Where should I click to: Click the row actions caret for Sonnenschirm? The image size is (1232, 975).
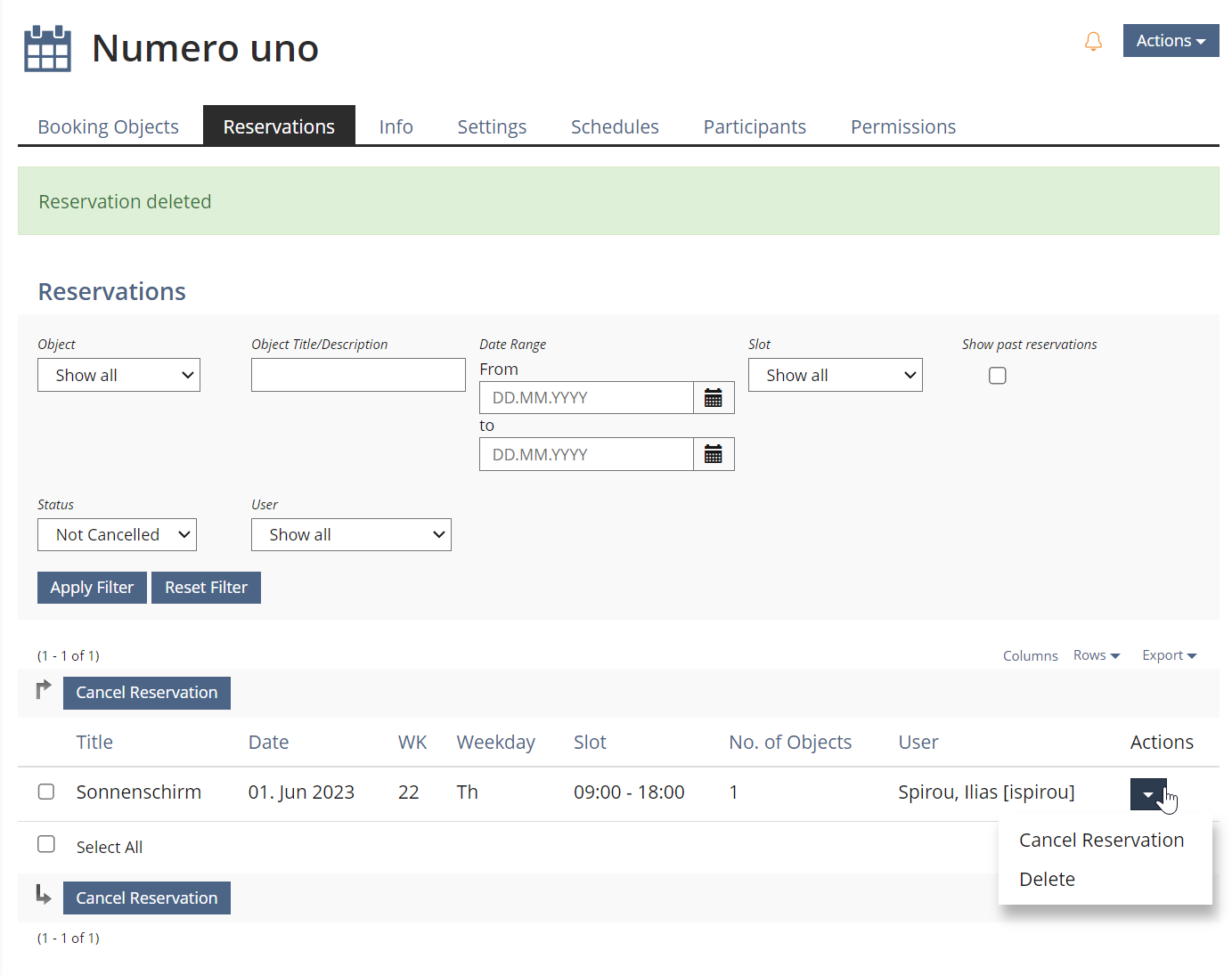click(x=1147, y=794)
